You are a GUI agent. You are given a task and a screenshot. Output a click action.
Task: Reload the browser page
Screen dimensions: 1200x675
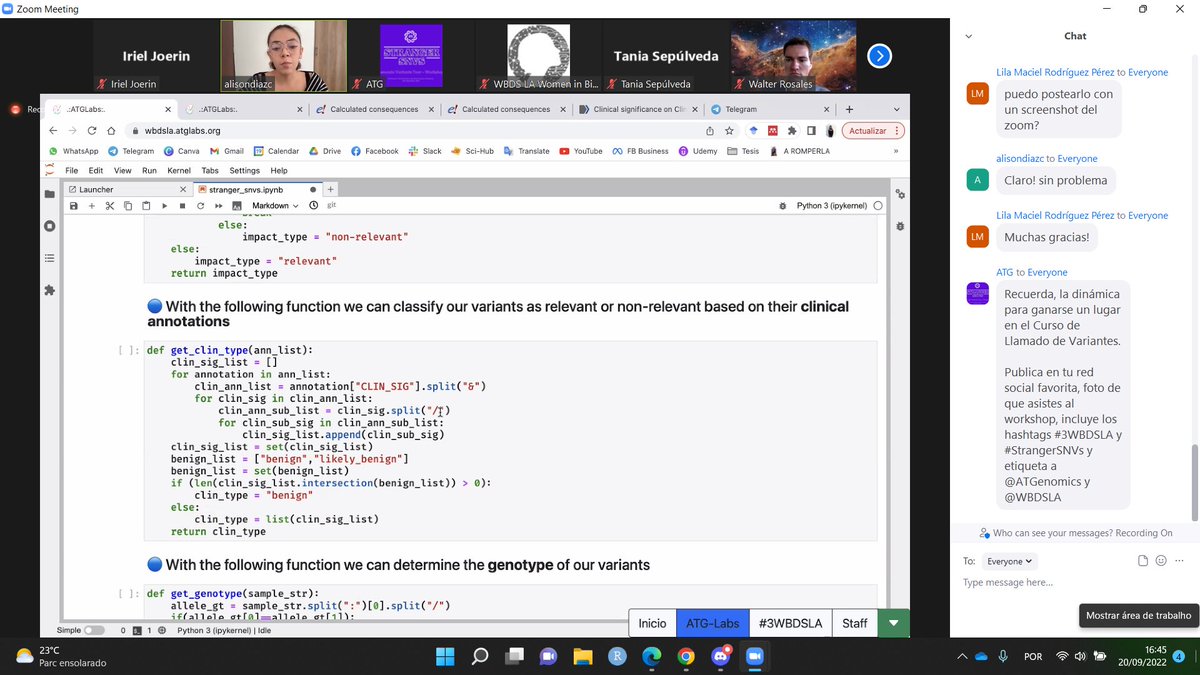coord(92,130)
